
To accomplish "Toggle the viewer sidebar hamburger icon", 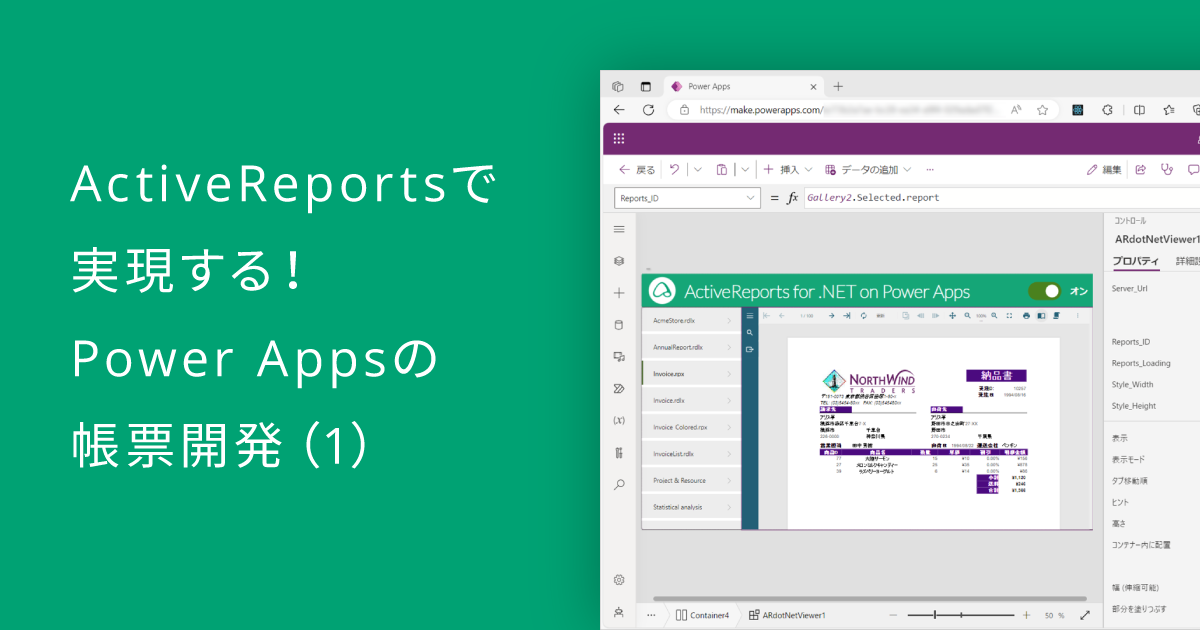I will 749,316.
